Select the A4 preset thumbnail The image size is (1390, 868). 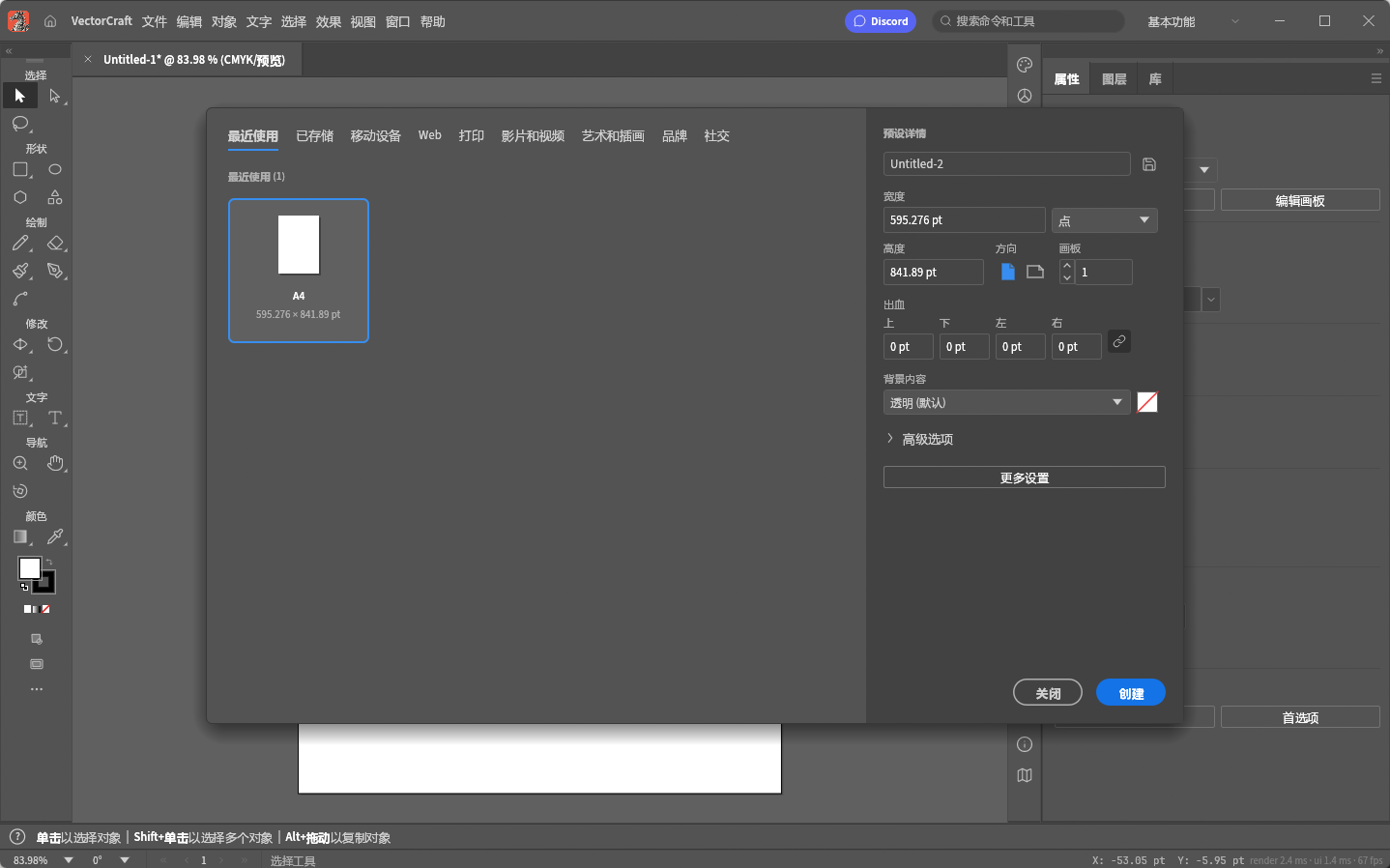point(299,271)
